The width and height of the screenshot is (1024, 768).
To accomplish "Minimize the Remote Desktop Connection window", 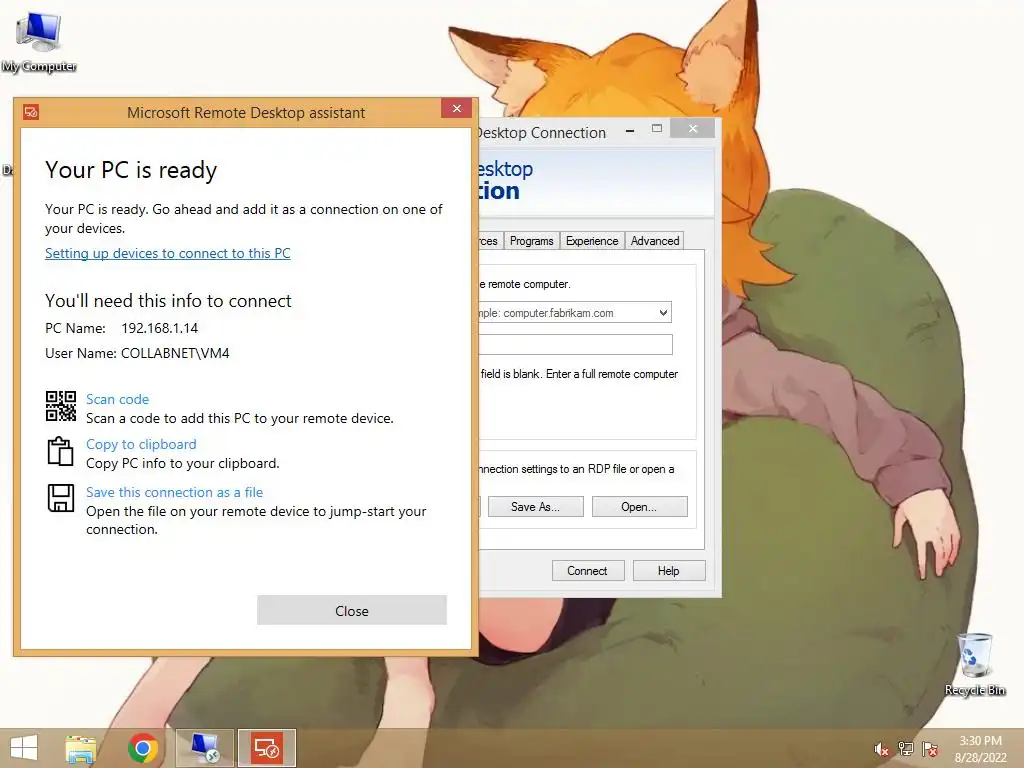I will [630, 131].
